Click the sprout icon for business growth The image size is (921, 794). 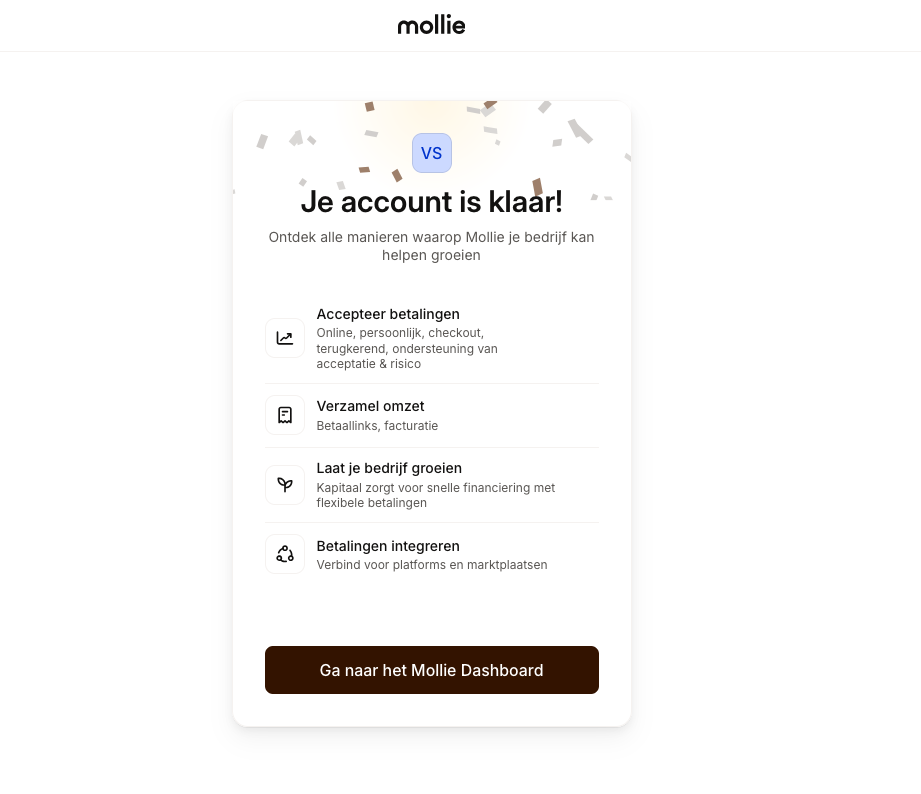click(x=285, y=485)
